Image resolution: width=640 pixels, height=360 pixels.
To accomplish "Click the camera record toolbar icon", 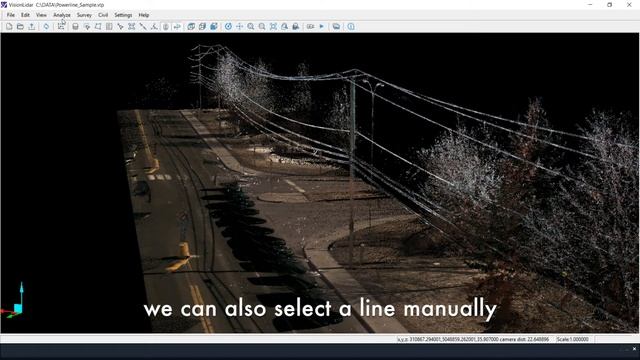I will coord(311,27).
